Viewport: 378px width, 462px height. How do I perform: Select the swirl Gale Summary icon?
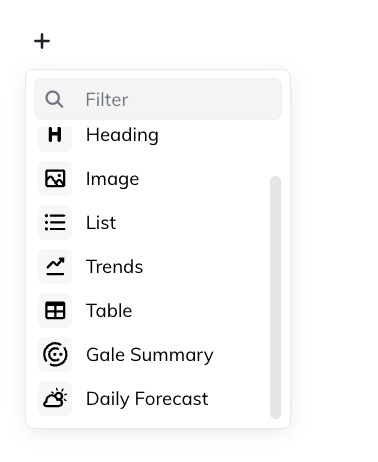coord(55,354)
